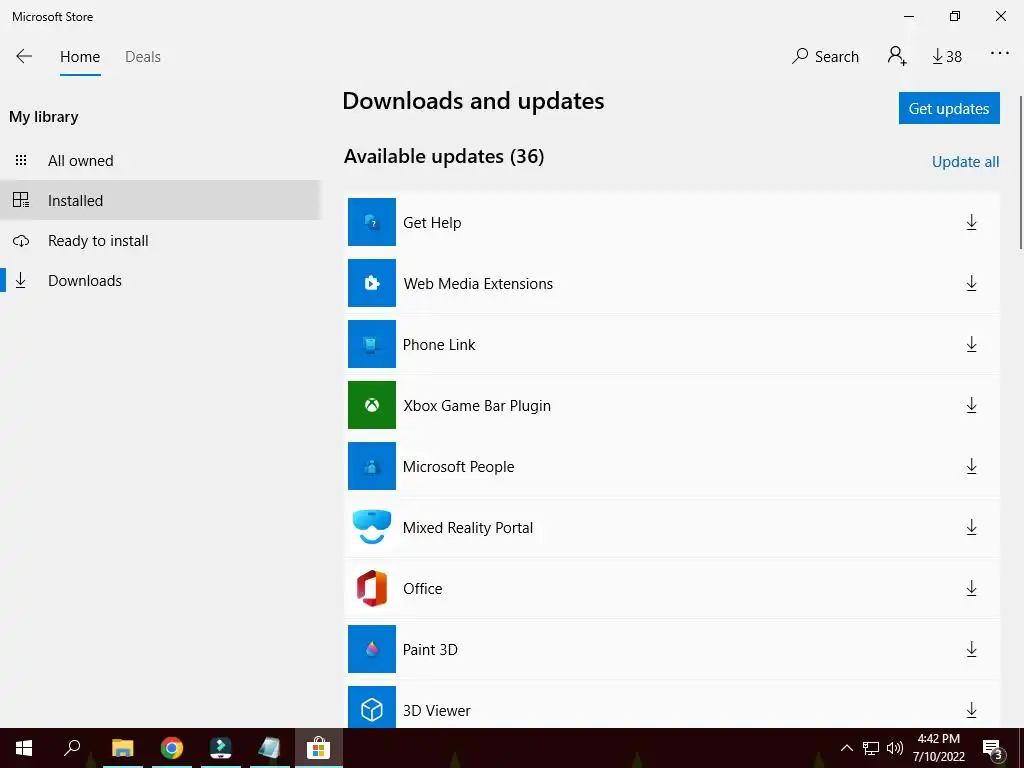1024x768 pixels.
Task: Click the vertical scrollbar thumb on right
Action: click(1021, 172)
